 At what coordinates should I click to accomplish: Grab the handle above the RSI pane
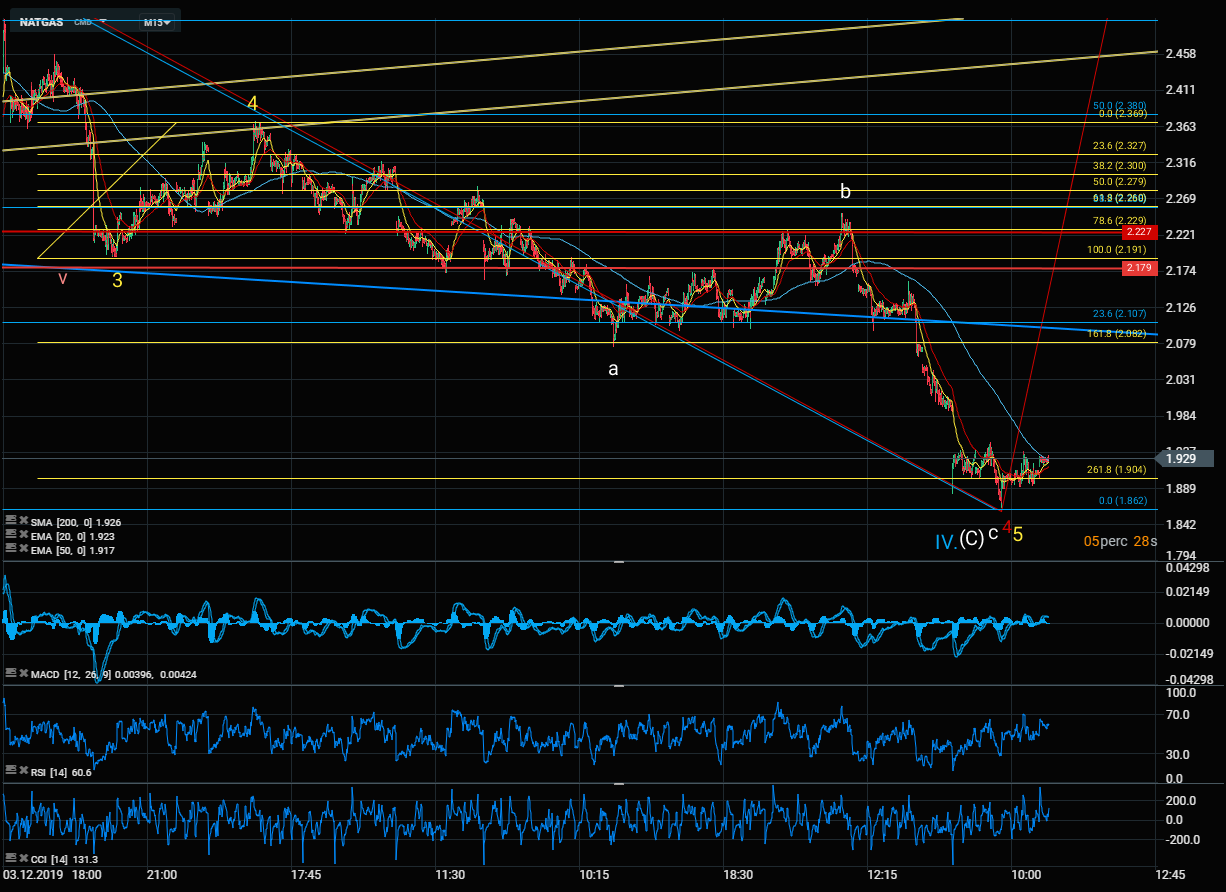click(619, 686)
